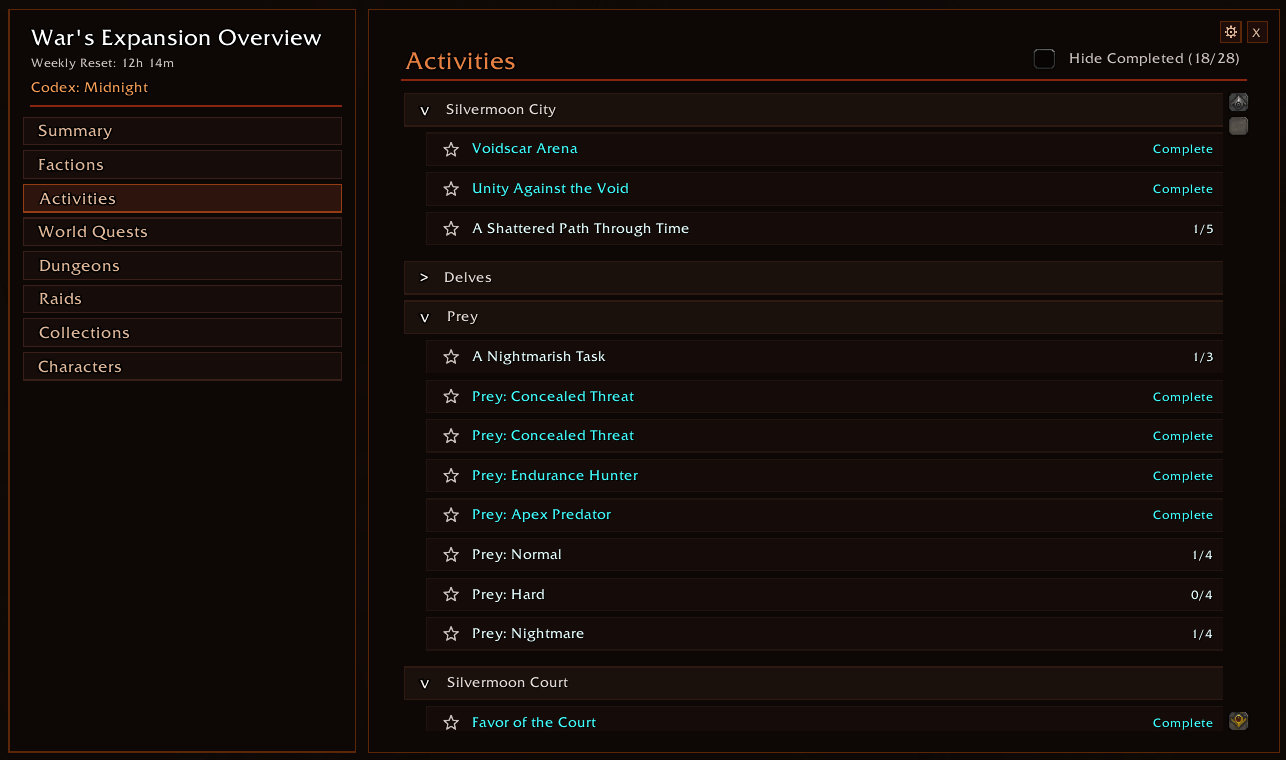Click the Codex: Midnight link
This screenshot has width=1286, height=760.
point(89,87)
